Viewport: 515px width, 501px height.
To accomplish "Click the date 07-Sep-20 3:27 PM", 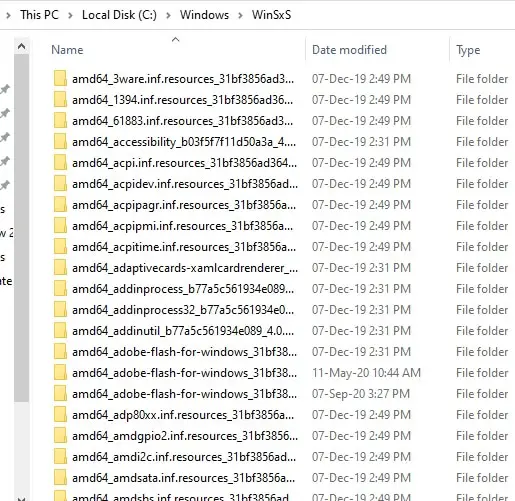I will (x=361, y=394).
